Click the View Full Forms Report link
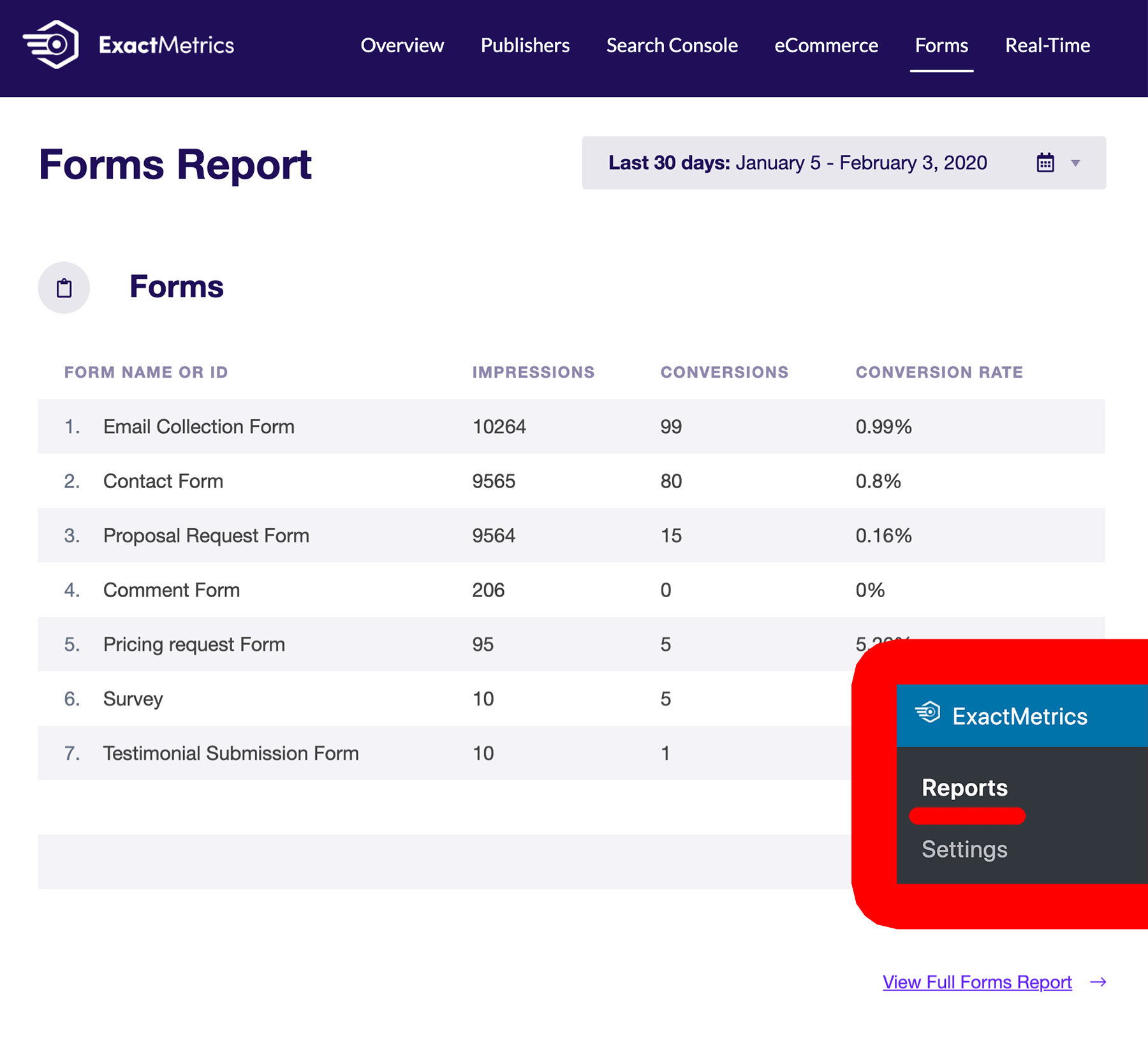The height and width of the screenshot is (1040, 1148). (976, 982)
